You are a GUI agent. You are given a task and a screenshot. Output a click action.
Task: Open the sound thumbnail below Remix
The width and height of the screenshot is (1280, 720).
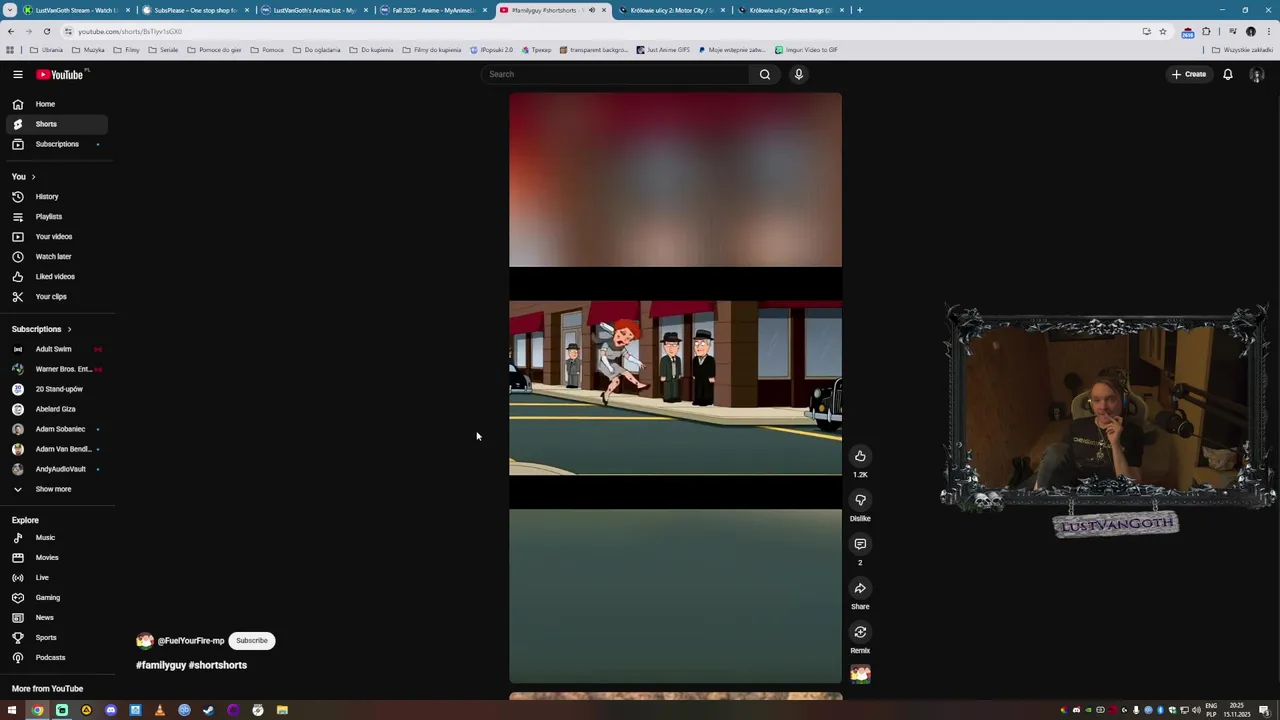point(860,675)
